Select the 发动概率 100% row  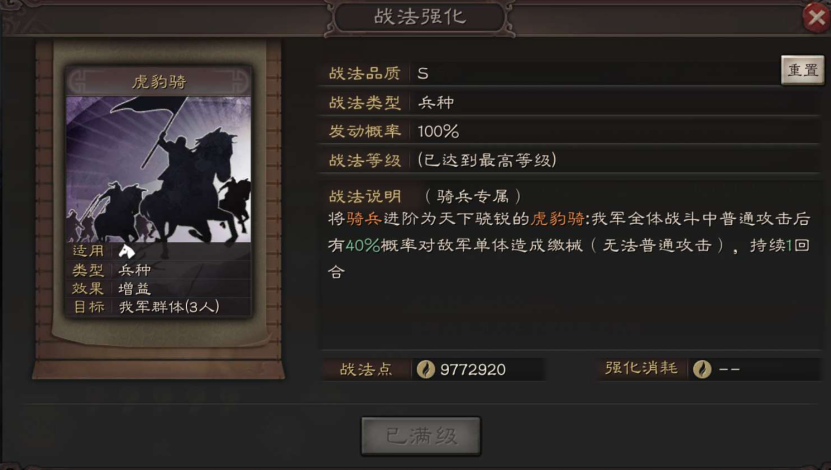(570, 131)
